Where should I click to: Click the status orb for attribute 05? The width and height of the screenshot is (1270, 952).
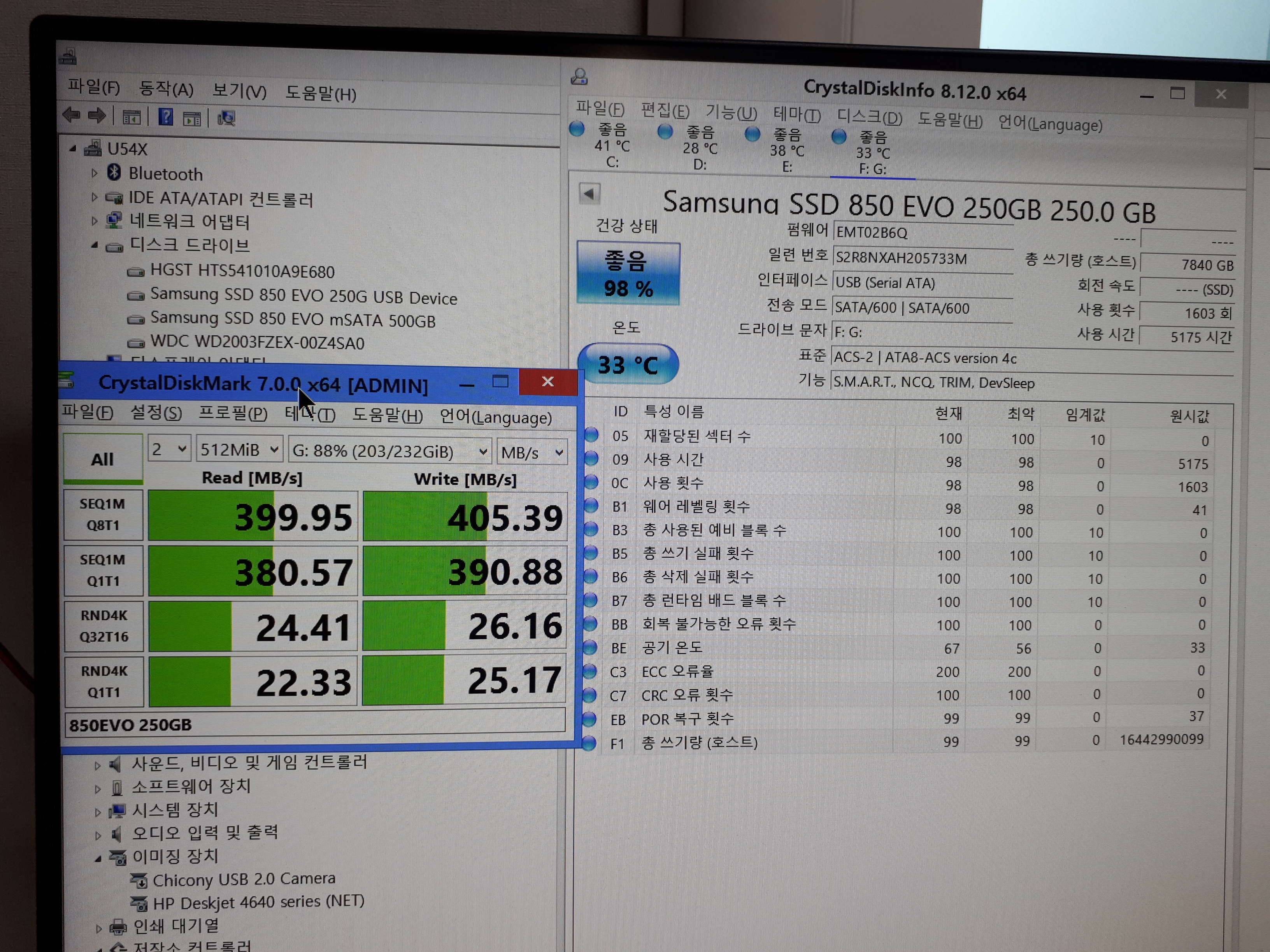tap(591, 435)
